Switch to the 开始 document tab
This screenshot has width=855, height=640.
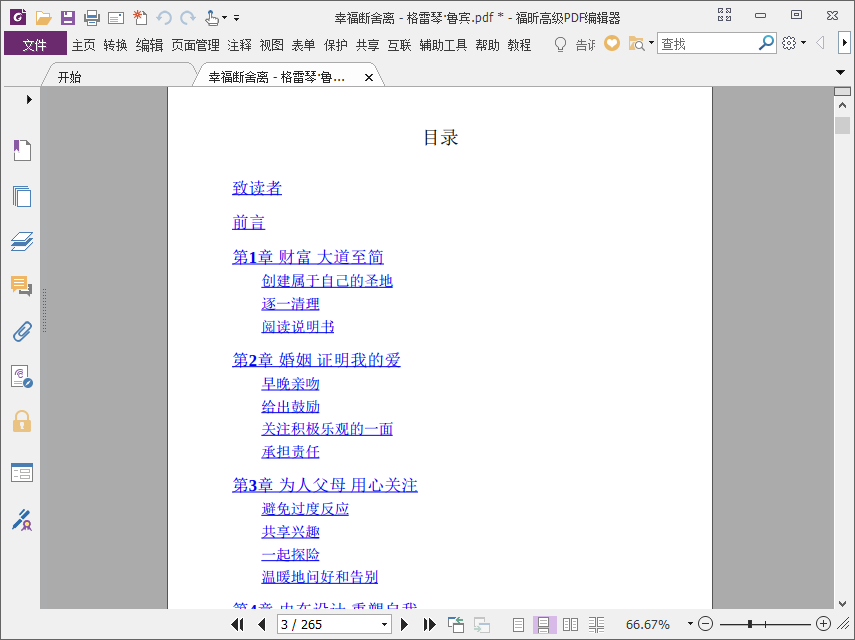[70, 77]
